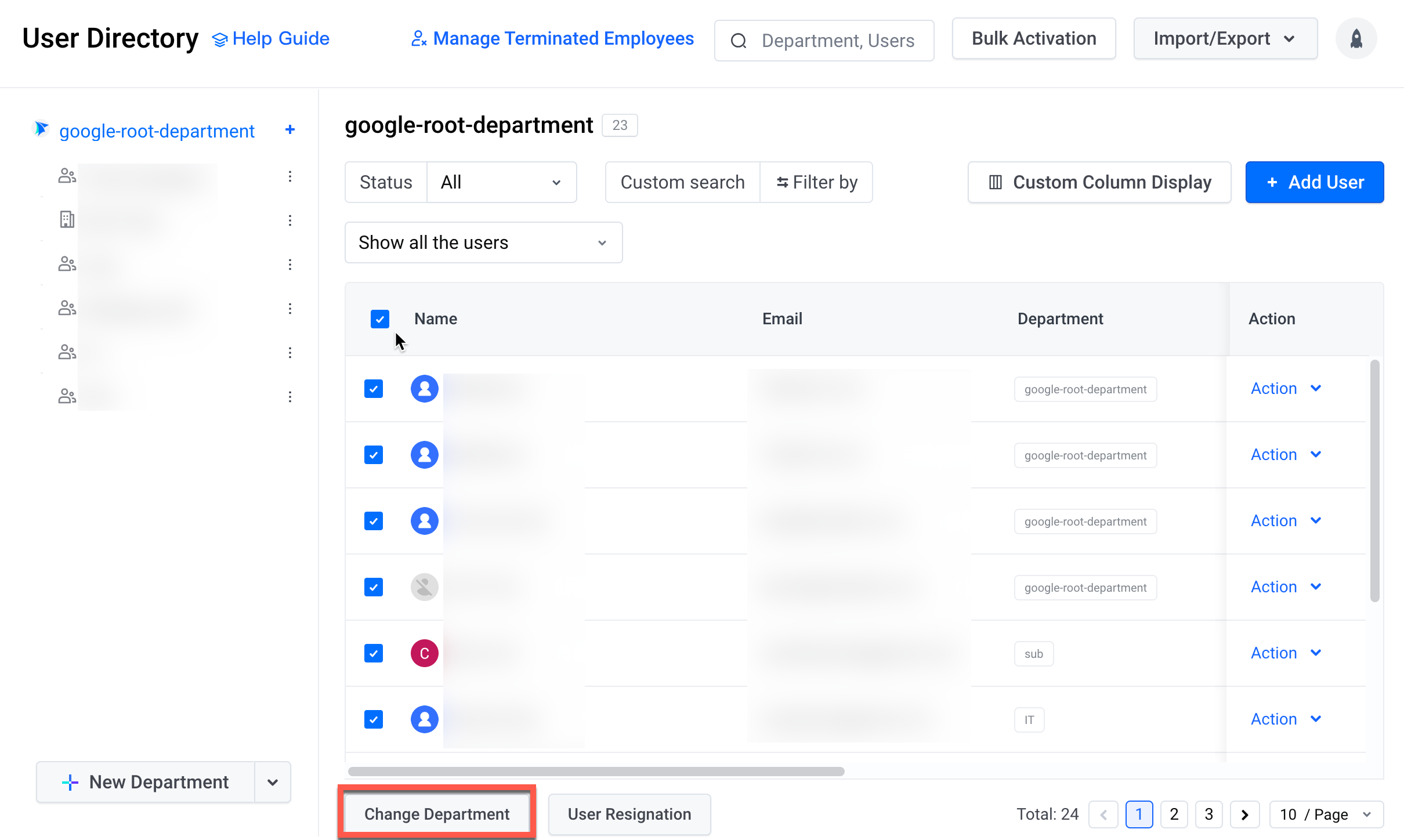
Task: Click the Filter by option
Action: [x=817, y=182]
